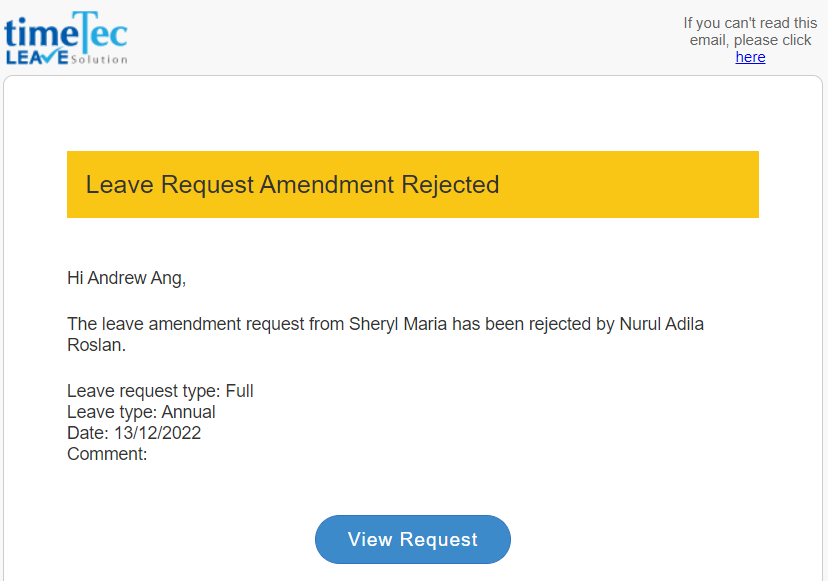Click the Comment field label

107,454
